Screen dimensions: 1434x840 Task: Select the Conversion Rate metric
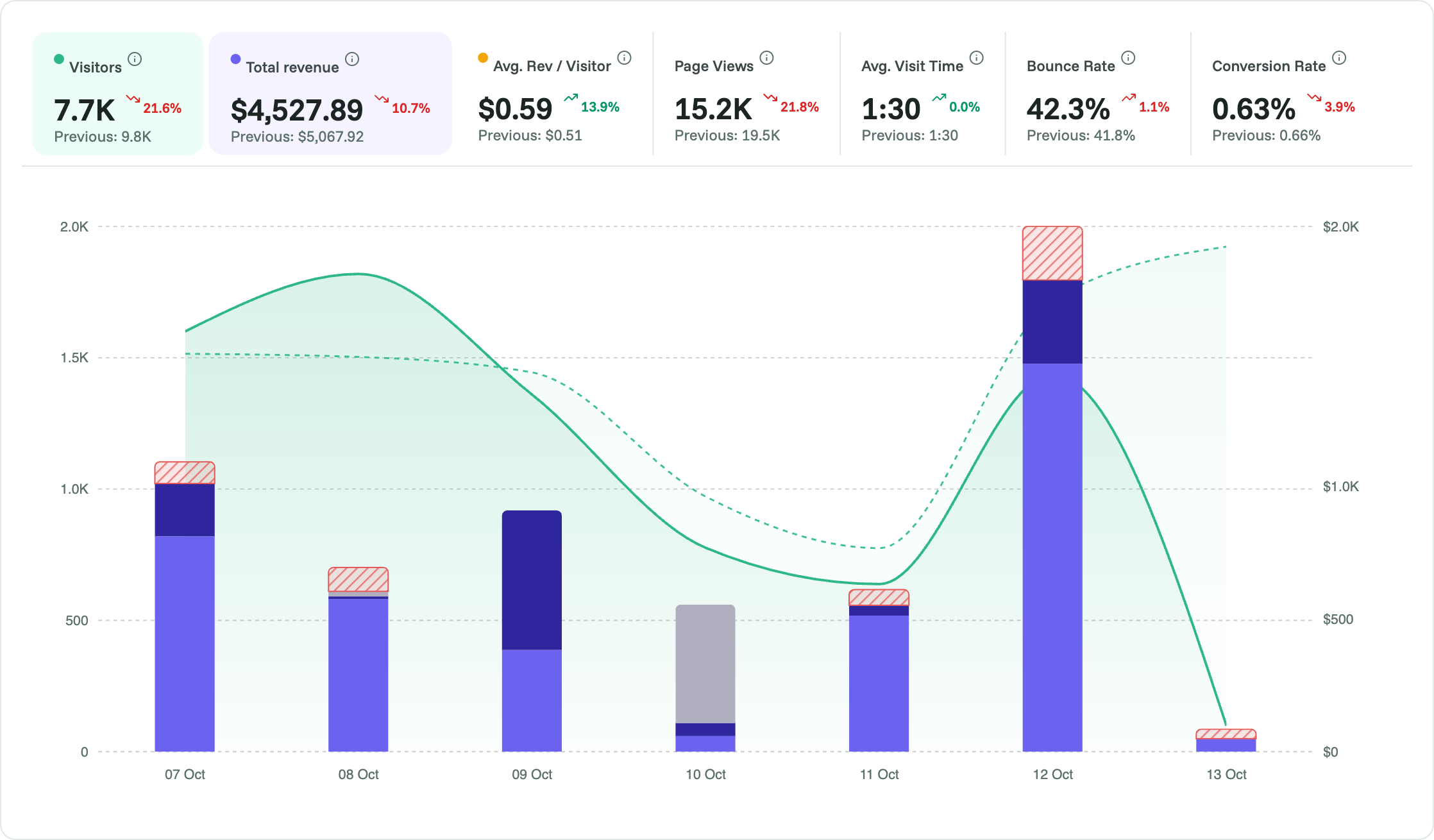point(1283,94)
